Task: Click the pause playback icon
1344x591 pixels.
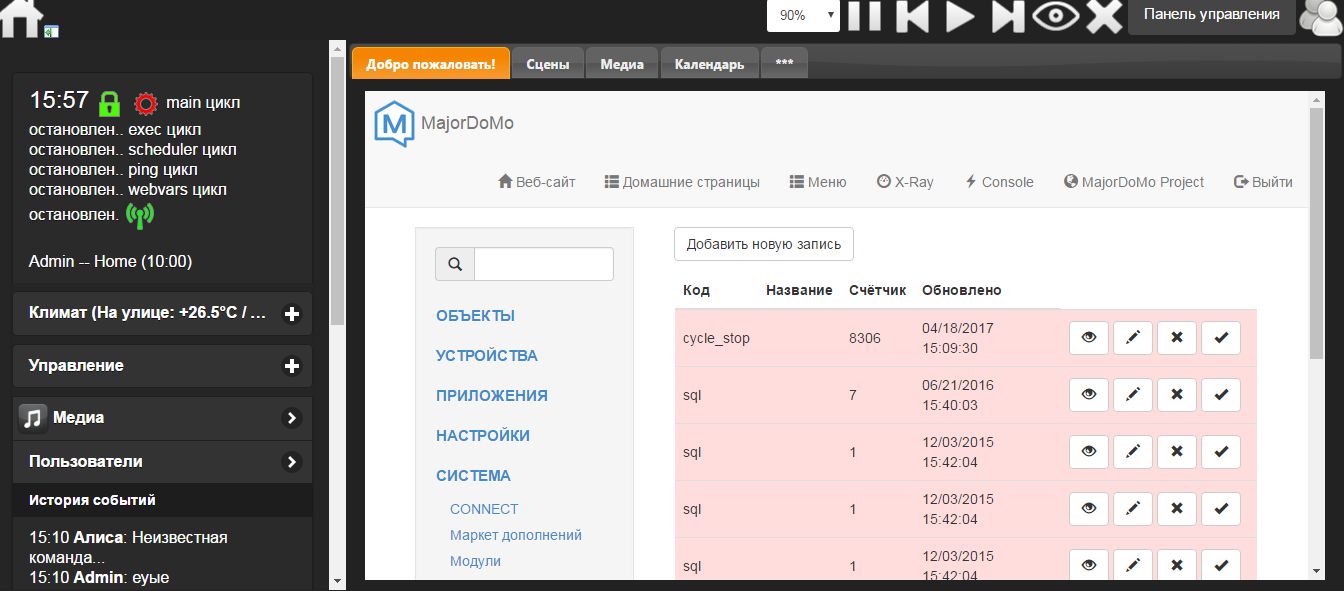Action: point(865,16)
